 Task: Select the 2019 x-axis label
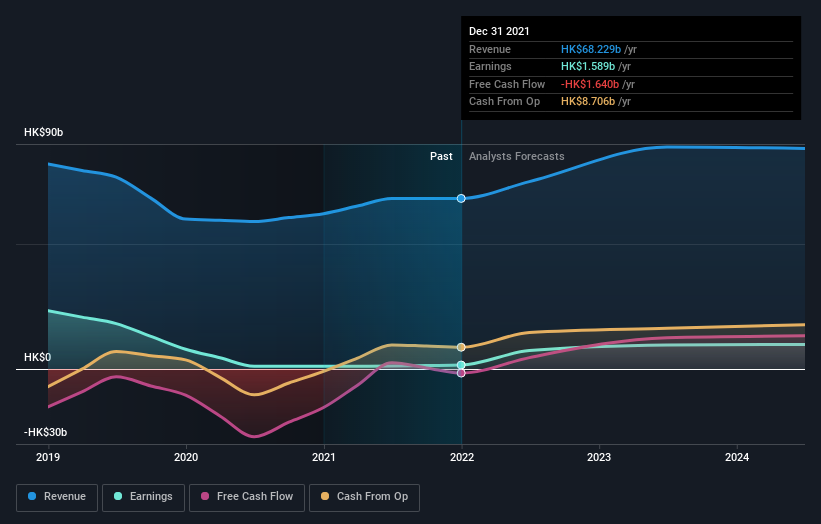click(x=48, y=458)
